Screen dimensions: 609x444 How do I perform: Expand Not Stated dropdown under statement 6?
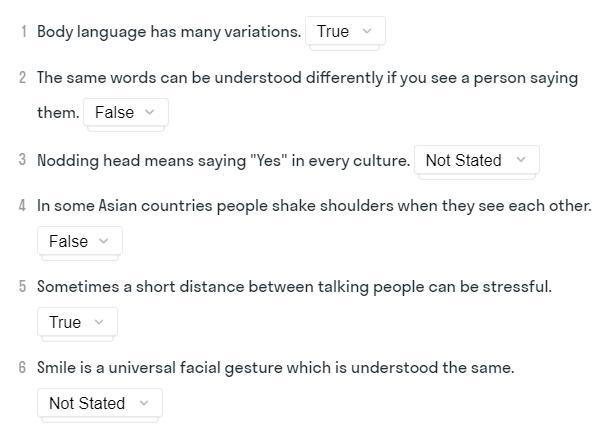(100, 403)
